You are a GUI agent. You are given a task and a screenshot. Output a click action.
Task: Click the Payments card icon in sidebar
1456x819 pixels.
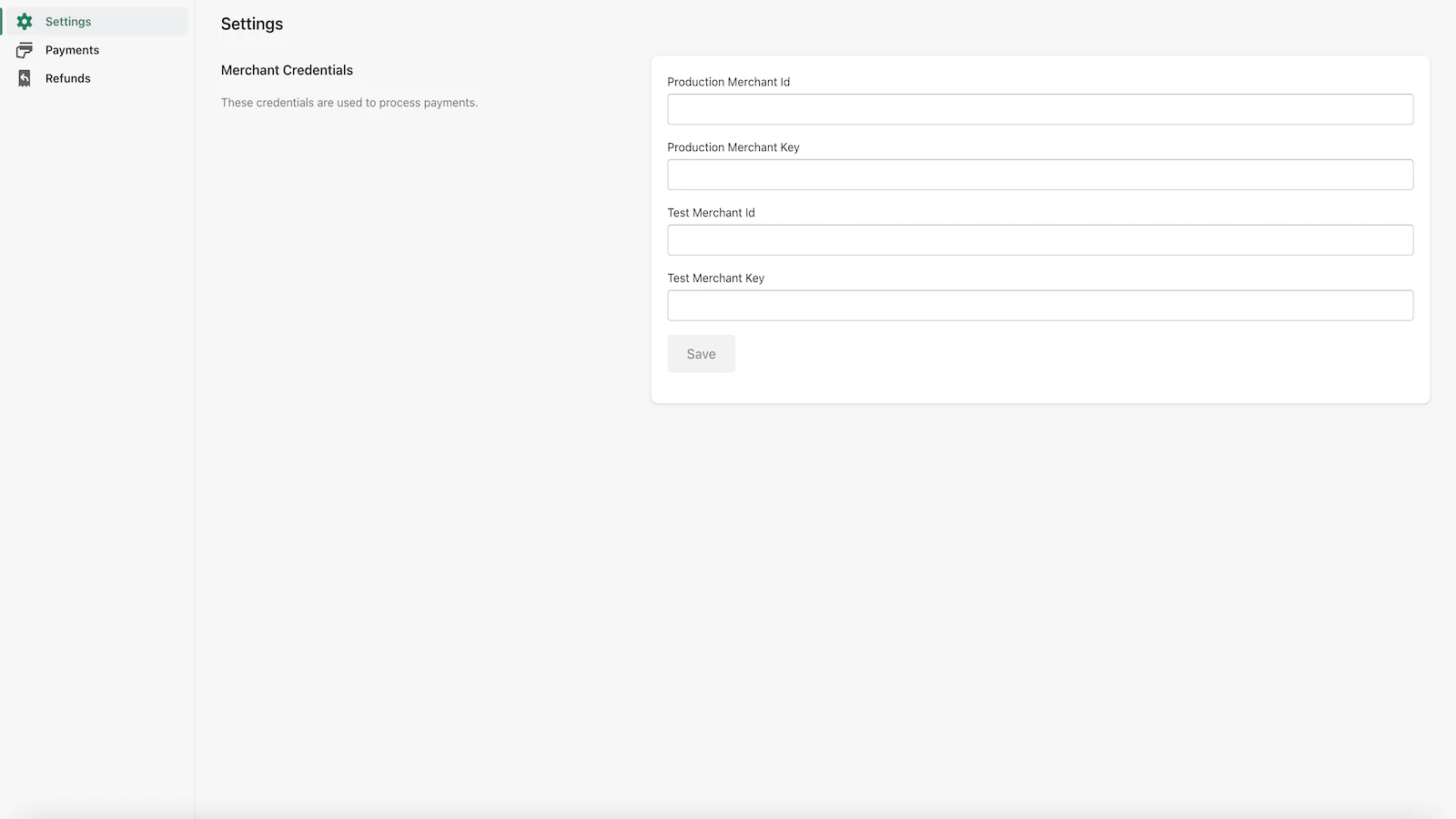pyautogui.click(x=25, y=50)
